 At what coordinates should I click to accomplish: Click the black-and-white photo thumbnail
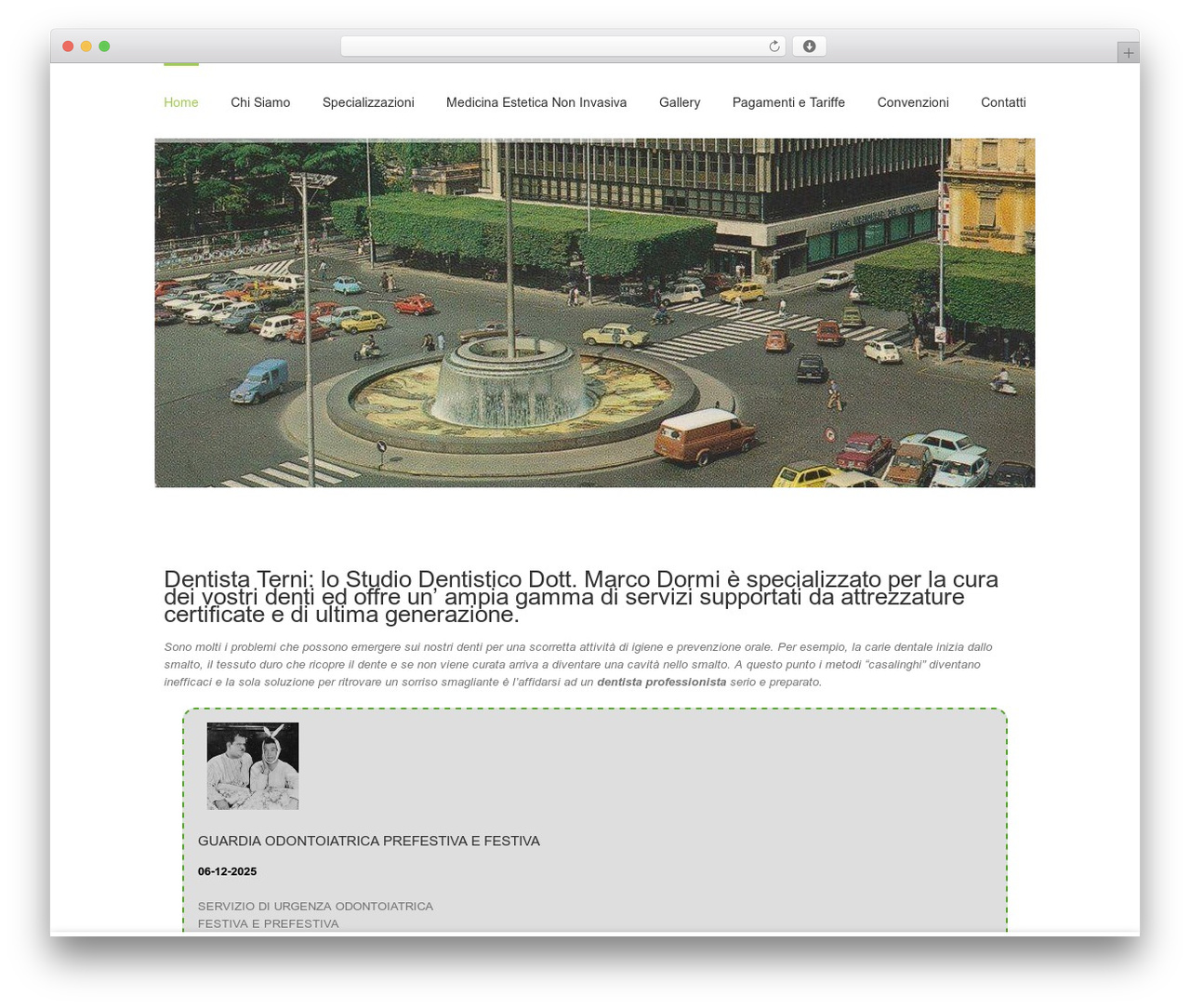click(253, 766)
